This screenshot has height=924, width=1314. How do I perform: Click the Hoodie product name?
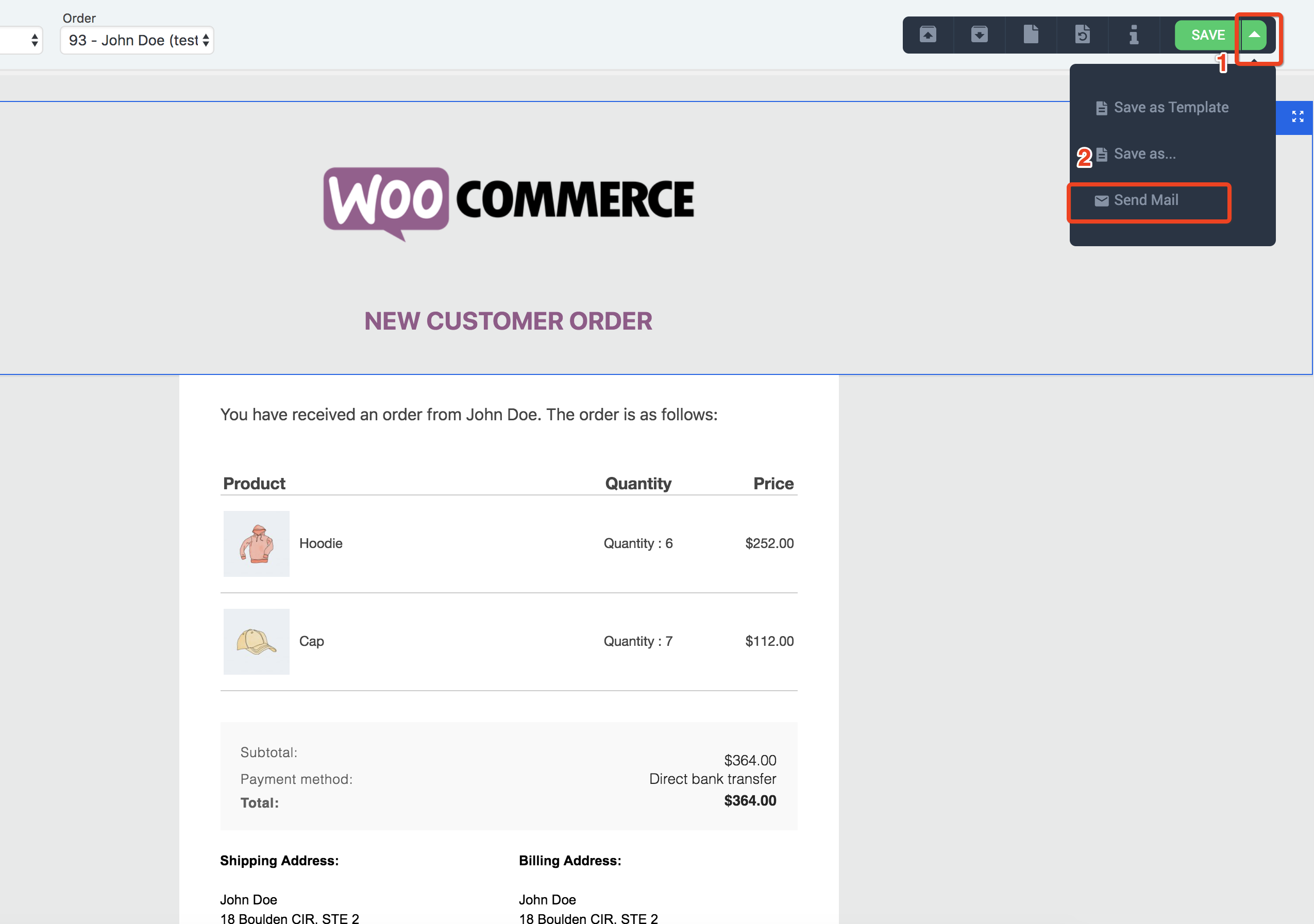(x=321, y=543)
